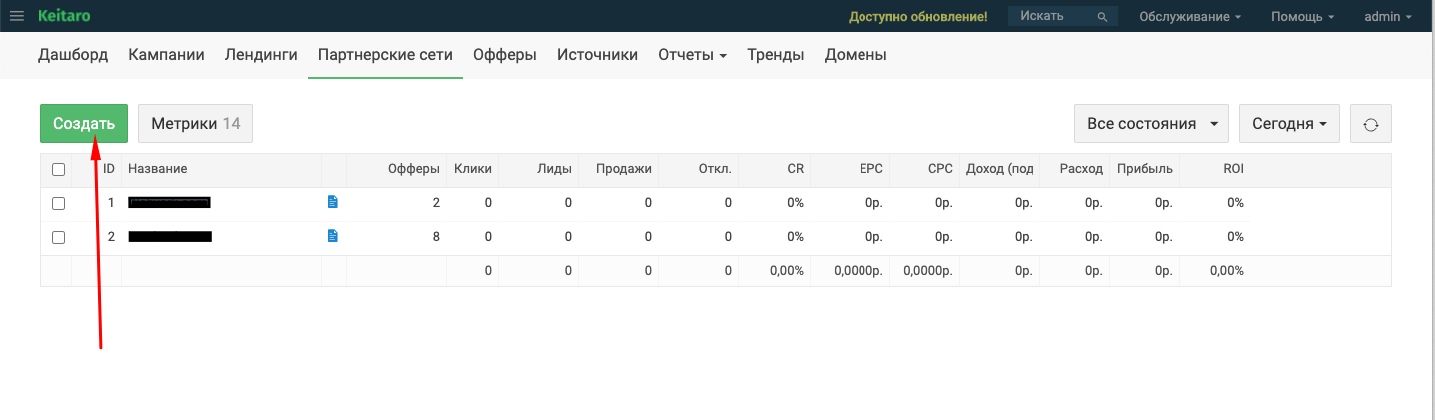1435x420 pixels.
Task: Go to the Офферы tab
Action: click(504, 55)
